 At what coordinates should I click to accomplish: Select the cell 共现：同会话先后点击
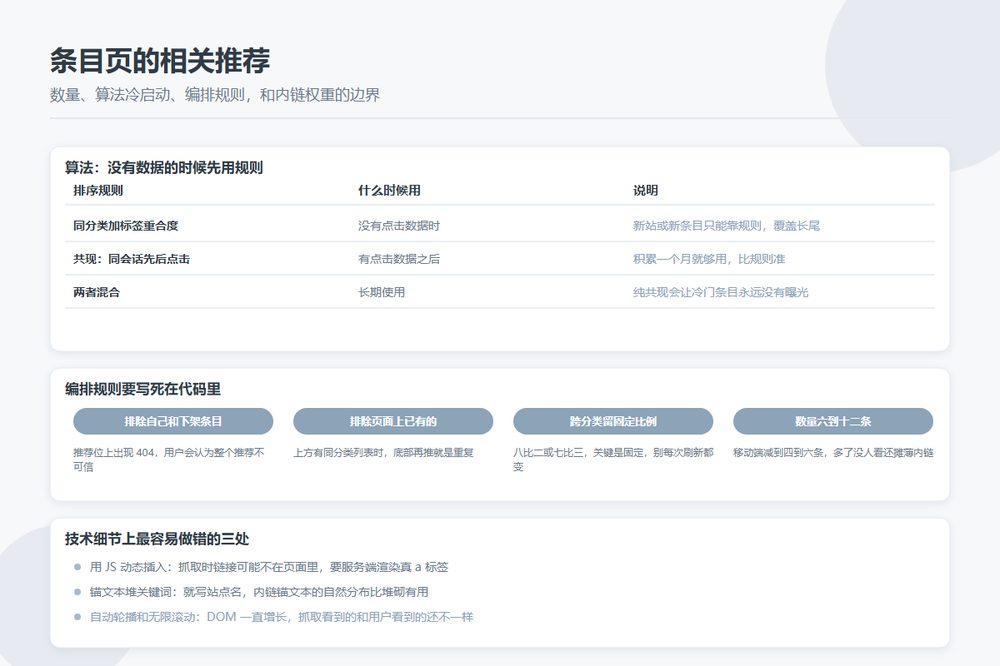coord(131,258)
